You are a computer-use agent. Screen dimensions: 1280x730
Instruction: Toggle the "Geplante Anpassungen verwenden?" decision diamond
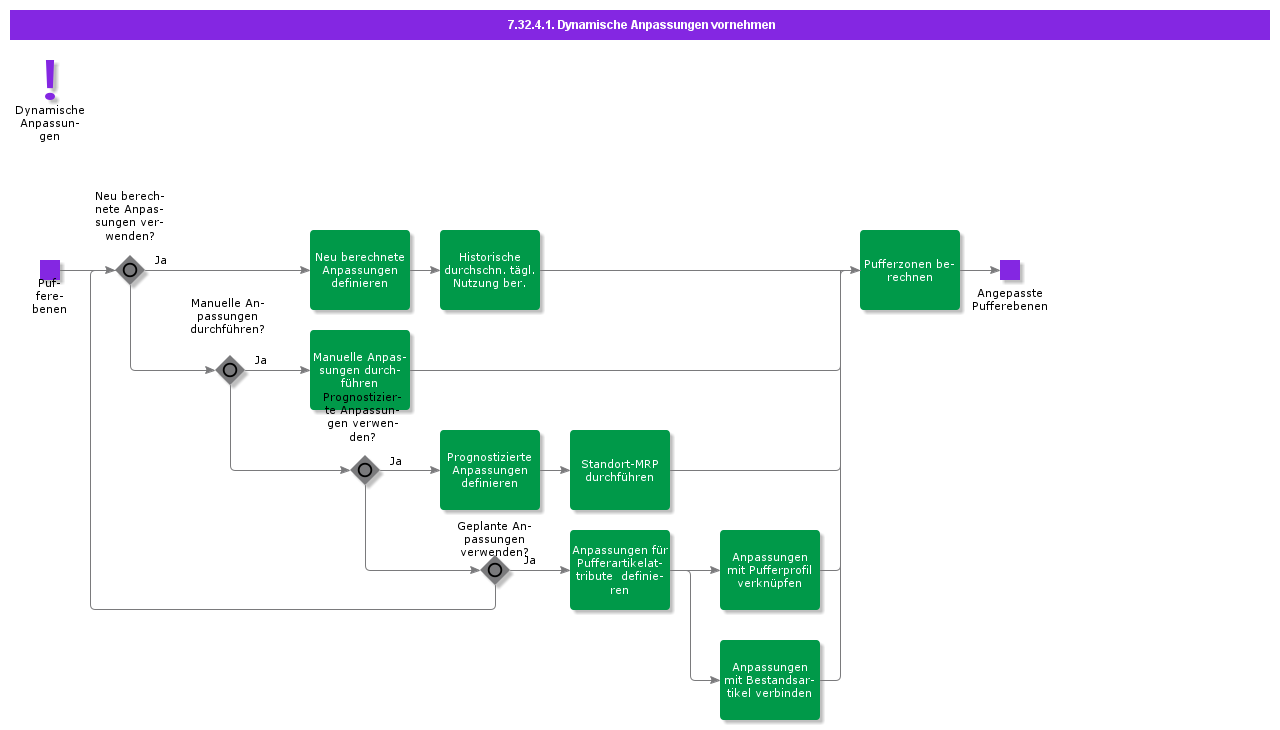pyautogui.click(x=495, y=570)
